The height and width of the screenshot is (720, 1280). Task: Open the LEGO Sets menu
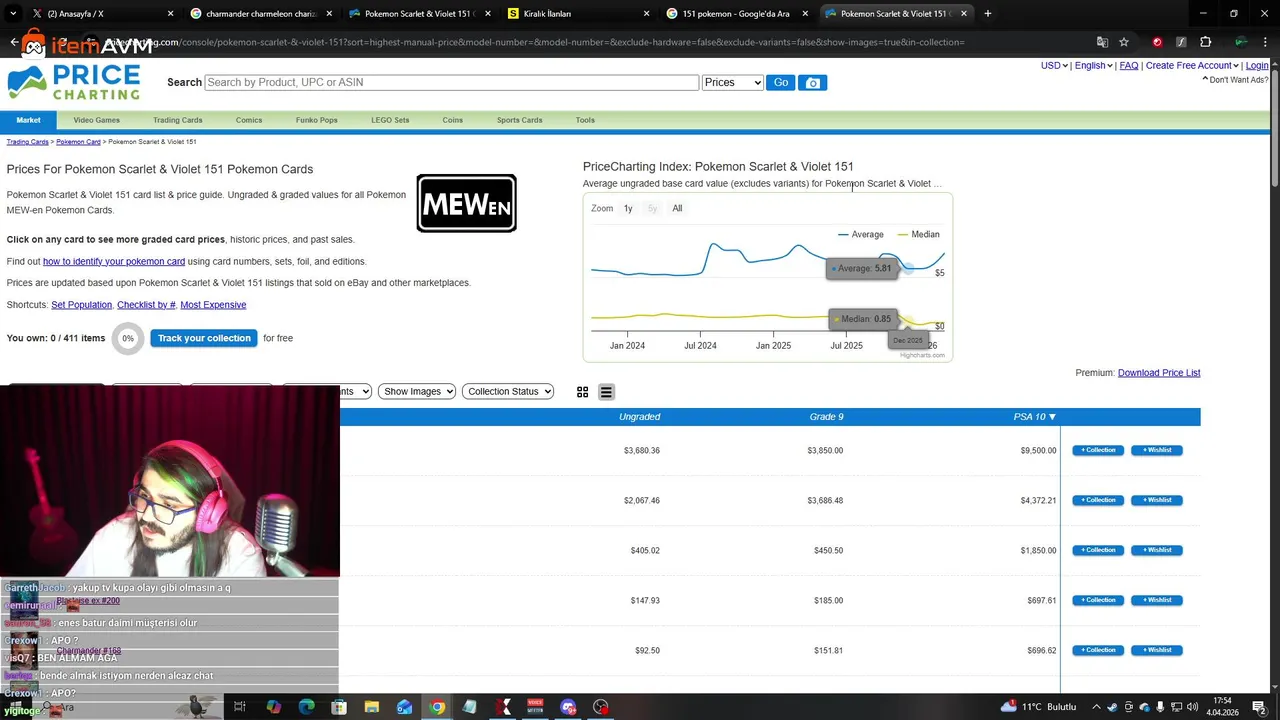390,120
